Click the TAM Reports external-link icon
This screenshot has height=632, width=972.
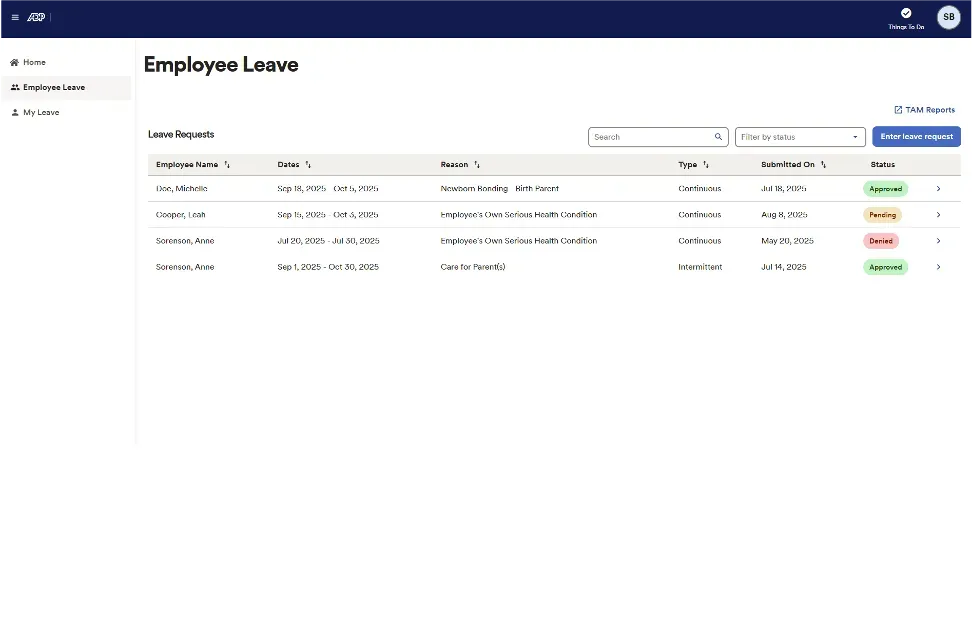coord(898,109)
